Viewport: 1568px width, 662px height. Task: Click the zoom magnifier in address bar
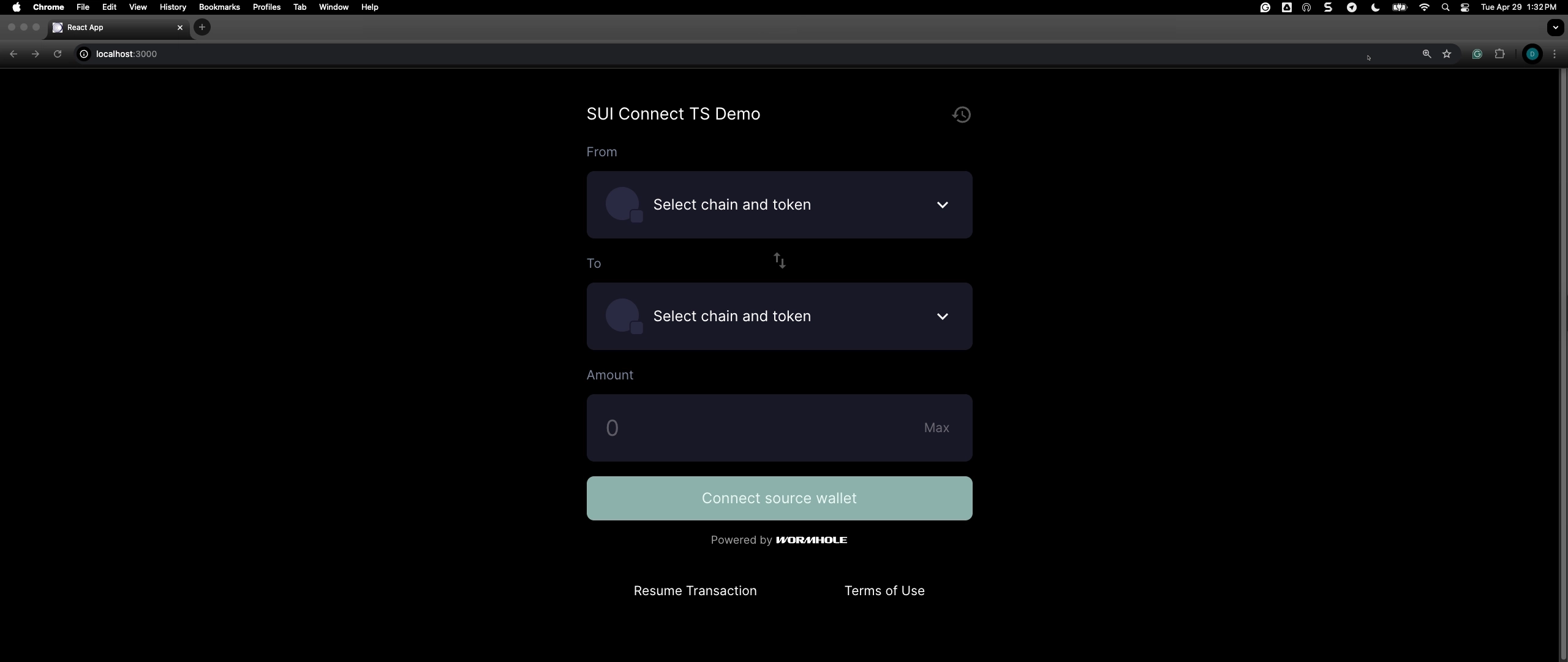[1427, 54]
